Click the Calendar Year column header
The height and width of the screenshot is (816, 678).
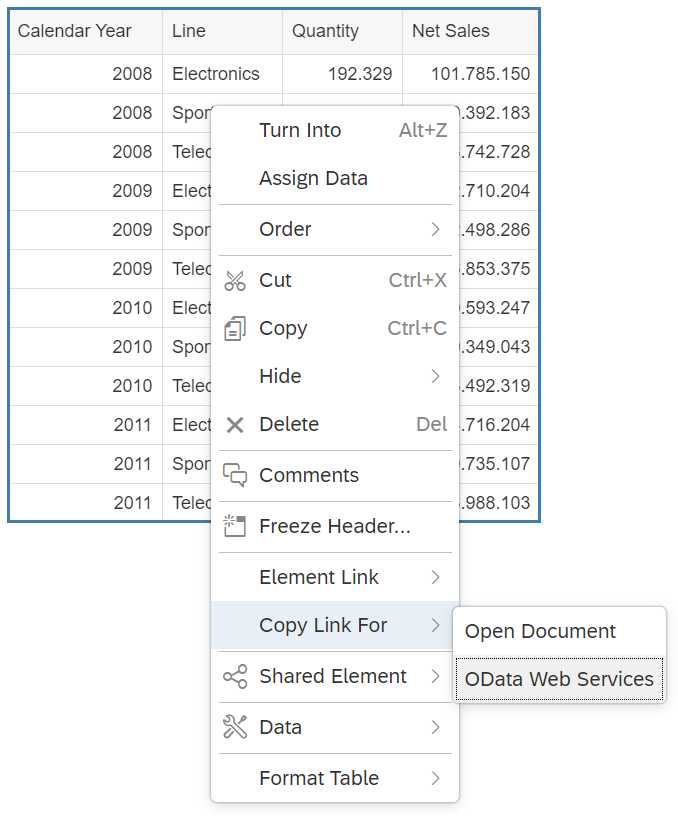coord(86,31)
